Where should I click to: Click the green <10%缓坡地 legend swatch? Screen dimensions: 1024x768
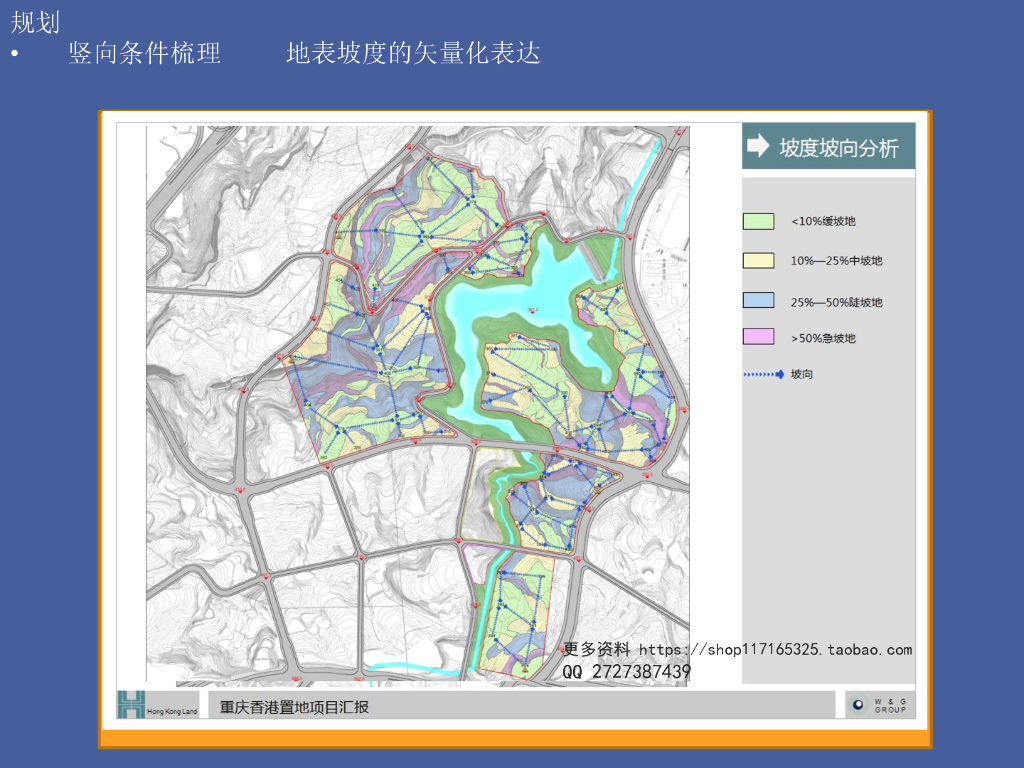(x=758, y=221)
